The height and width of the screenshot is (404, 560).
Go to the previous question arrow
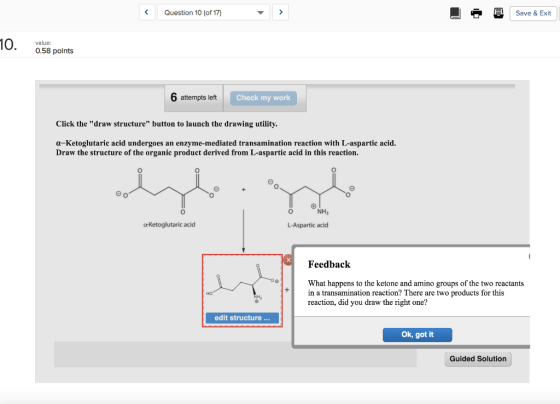[147, 13]
